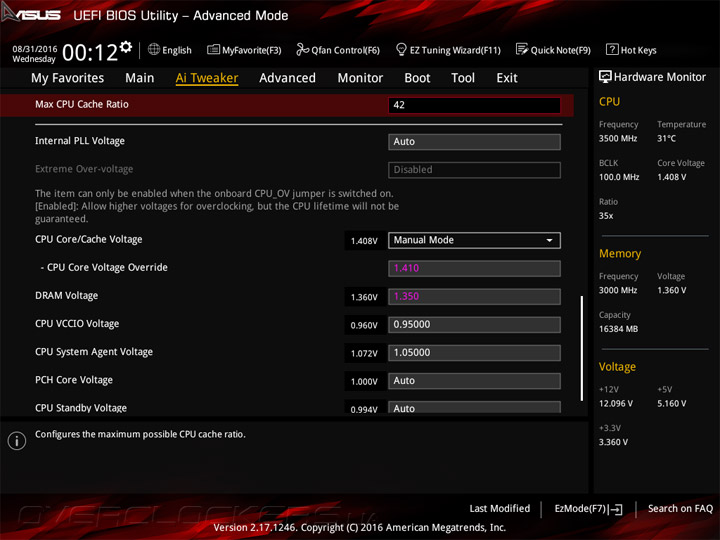This screenshot has height=540, width=720.
Task: Click Quick Note(F9) label
Action: pyautogui.click(x=561, y=50)
